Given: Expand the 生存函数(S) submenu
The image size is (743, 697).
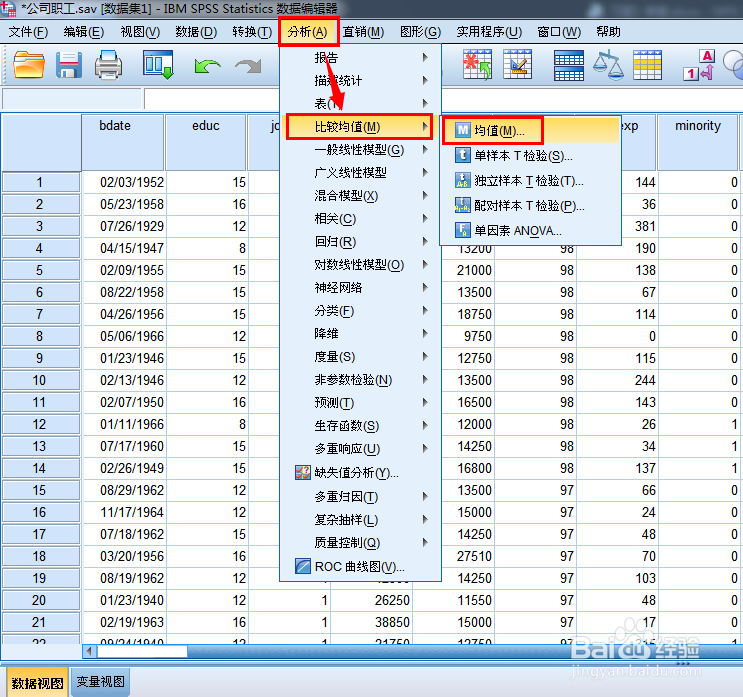Looking at the screenshot, I should pos(361,425).
